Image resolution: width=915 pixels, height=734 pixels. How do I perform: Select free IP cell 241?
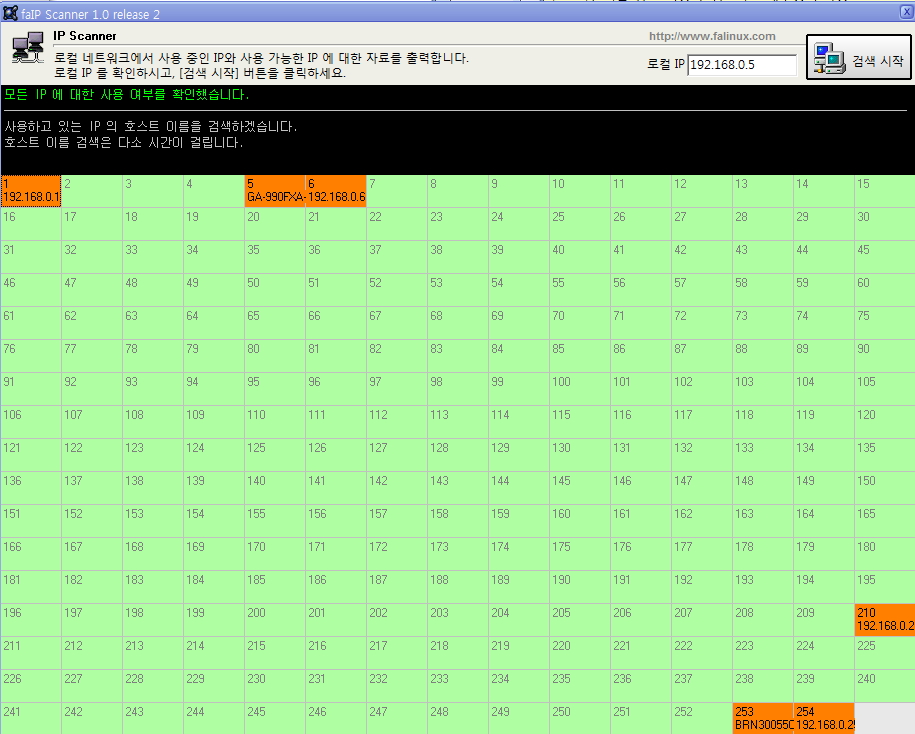tap(31, 719)
